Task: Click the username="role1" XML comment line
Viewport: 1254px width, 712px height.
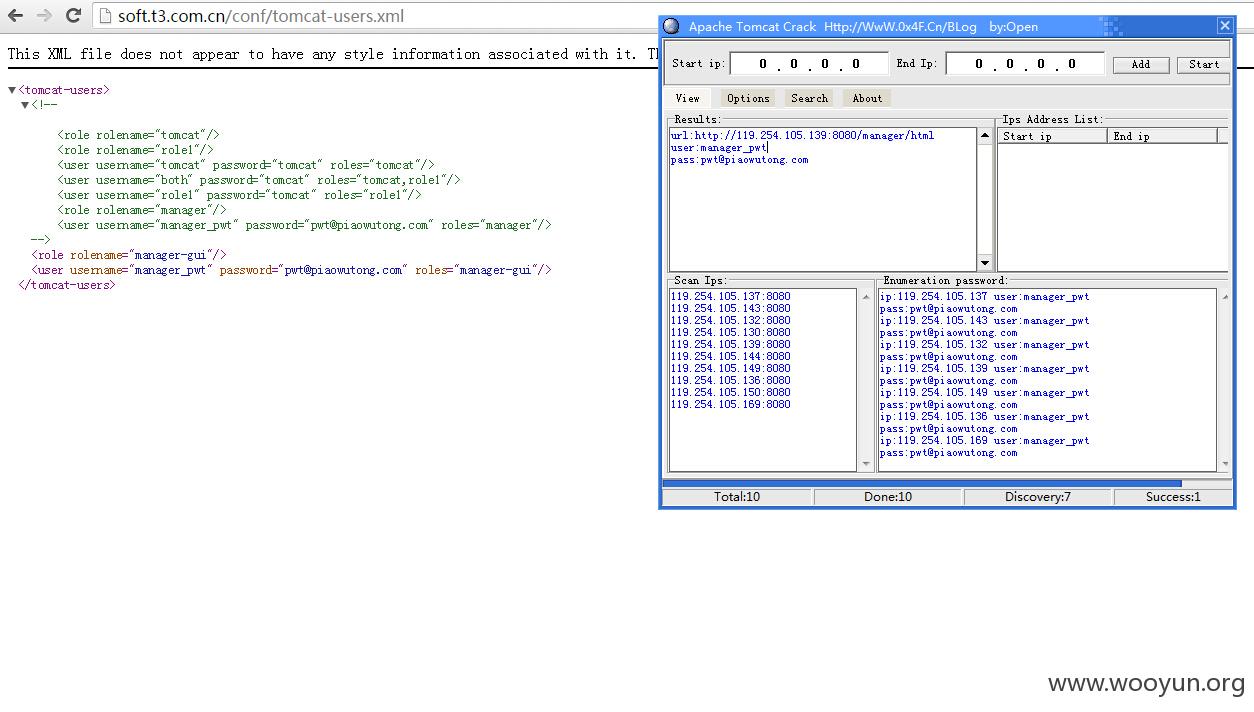Action: (x=239, y=195)
